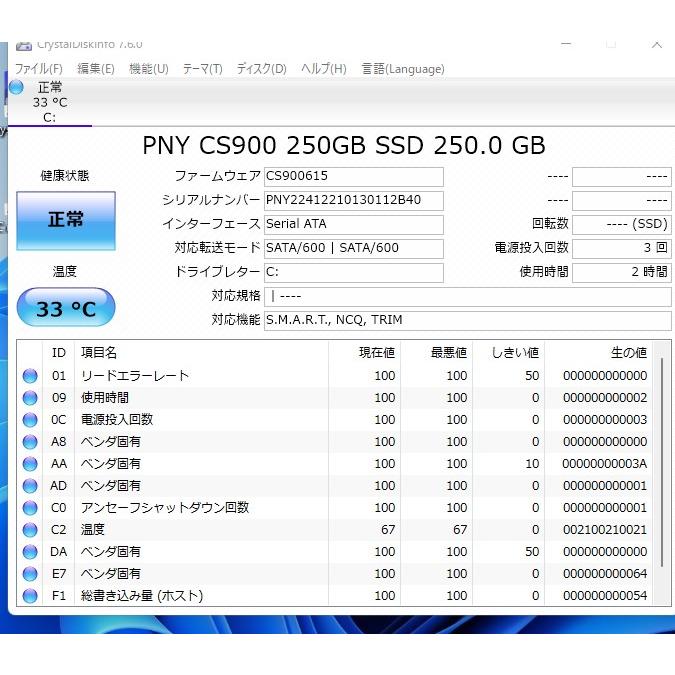This screenshot has width=675, height=675.
Task: Click the blue 正常 health status button
Action: pos(66,221)
